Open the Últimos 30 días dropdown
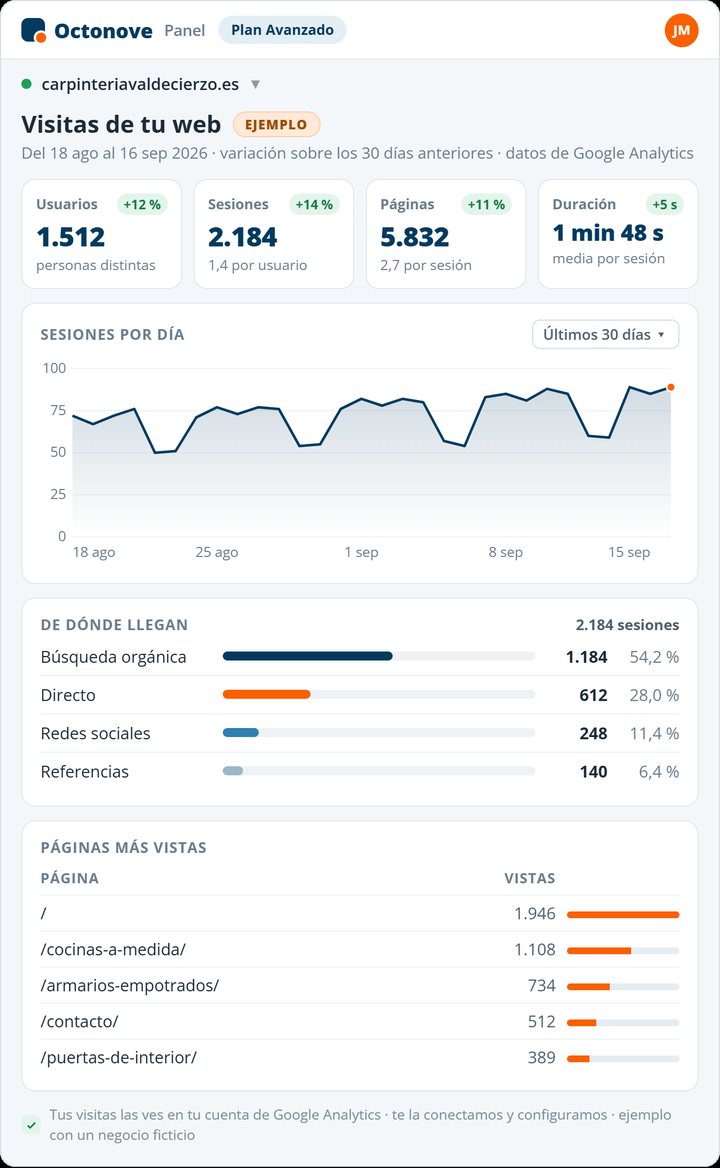This screenshot has height=1168, width=720. pos(605,334)
